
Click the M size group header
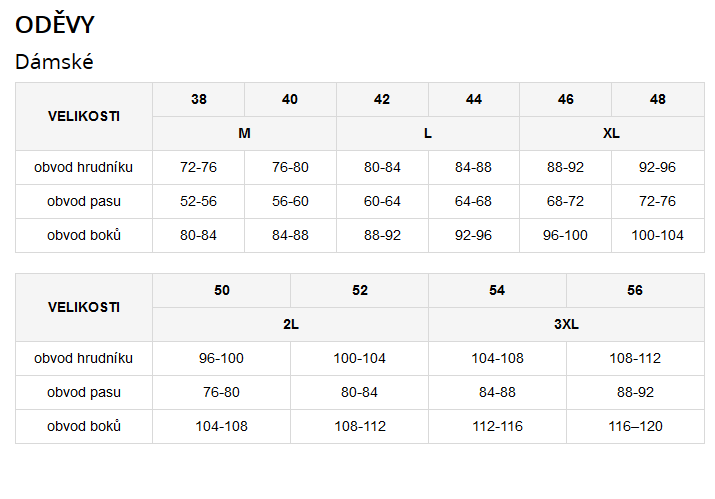(x=244, y=133)
